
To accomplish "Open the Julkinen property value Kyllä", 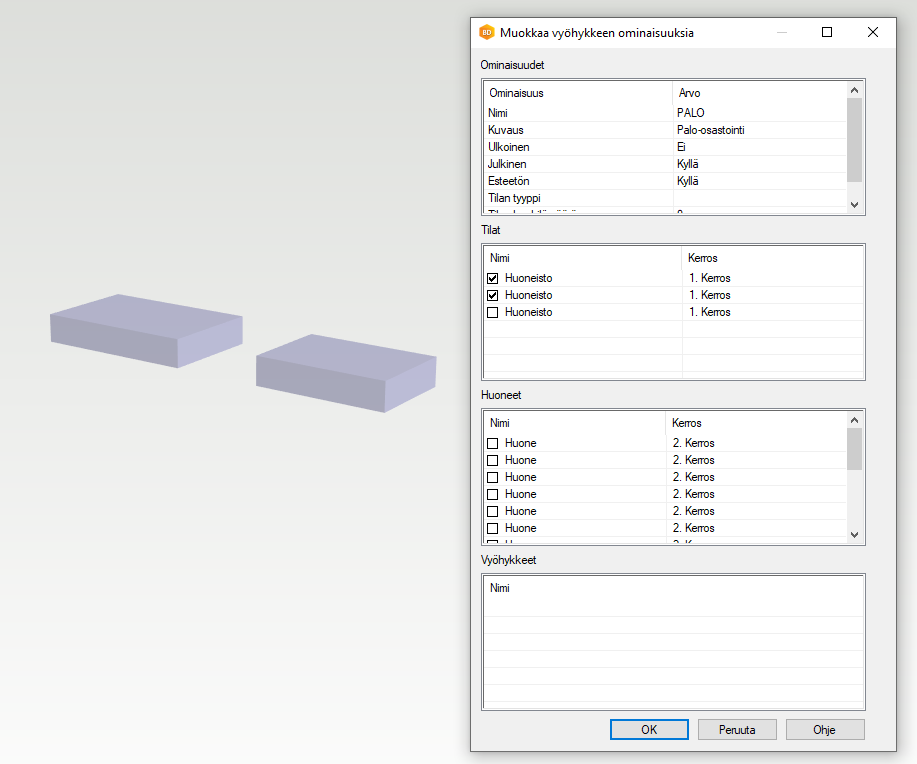I will coord(760,164).
